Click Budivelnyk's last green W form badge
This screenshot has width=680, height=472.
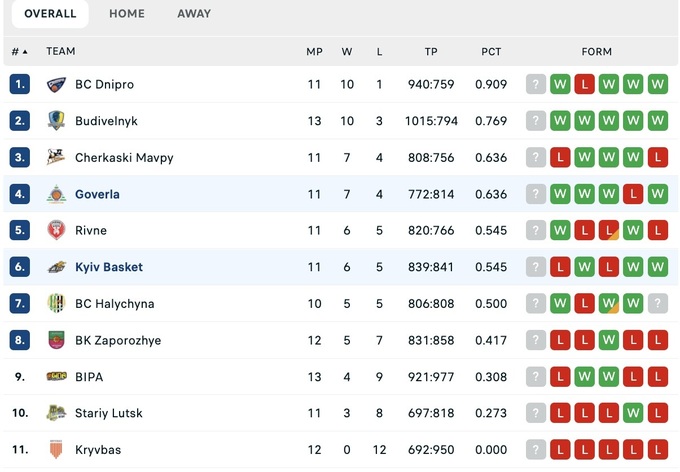pos(657,121)
